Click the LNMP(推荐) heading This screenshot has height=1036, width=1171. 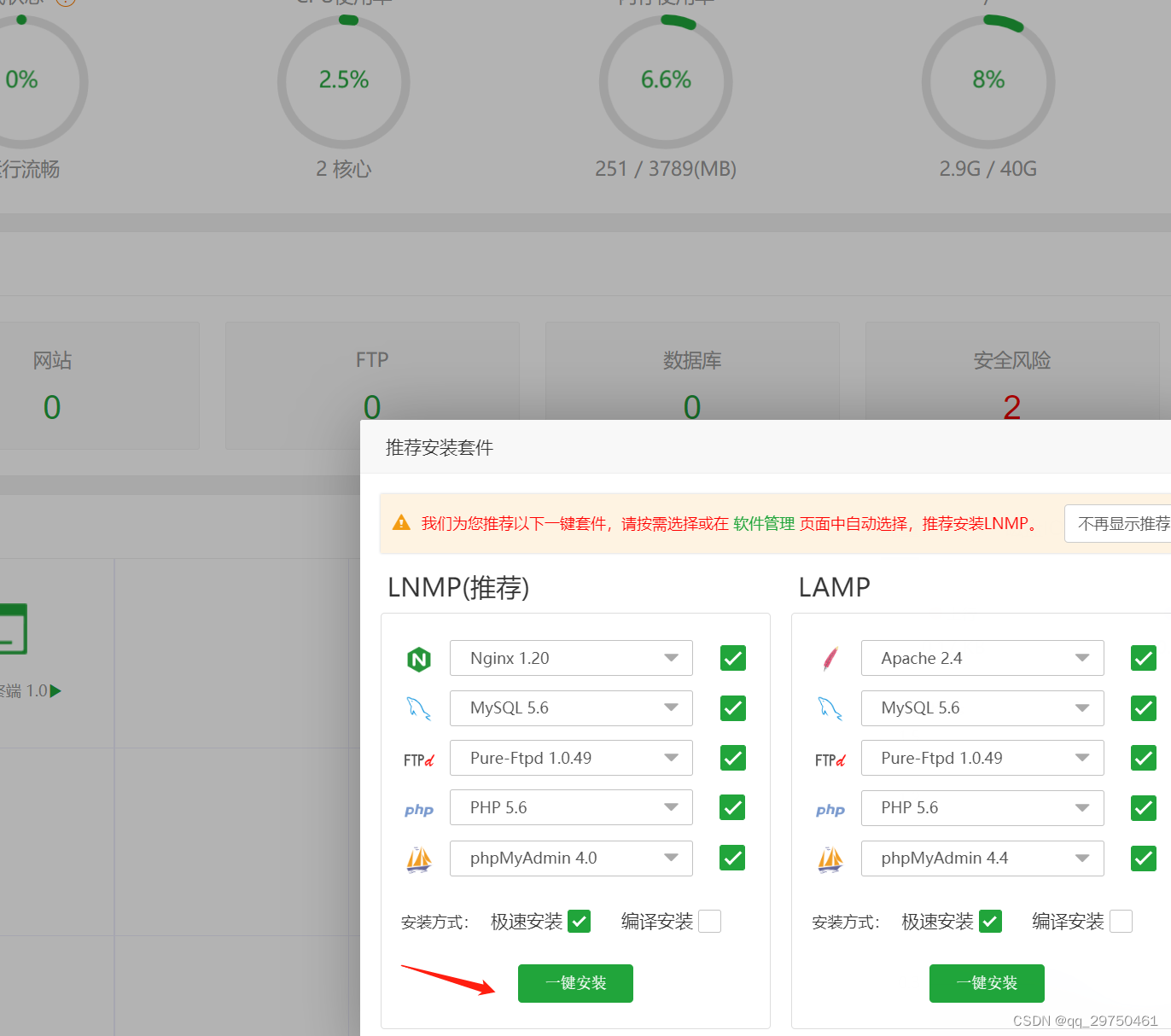(458, 587)
